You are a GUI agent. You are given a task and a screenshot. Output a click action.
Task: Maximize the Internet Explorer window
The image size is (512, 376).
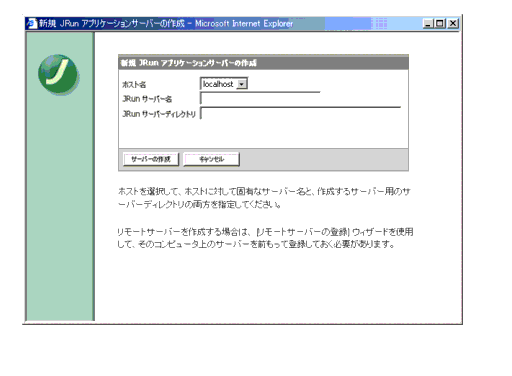[440, 23]
